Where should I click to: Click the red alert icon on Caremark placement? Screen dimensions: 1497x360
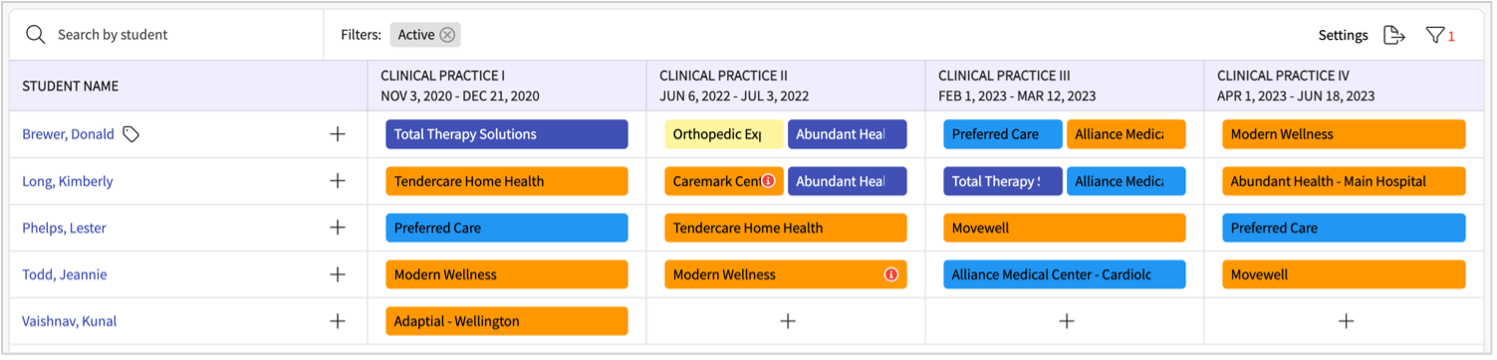point(768,181)
